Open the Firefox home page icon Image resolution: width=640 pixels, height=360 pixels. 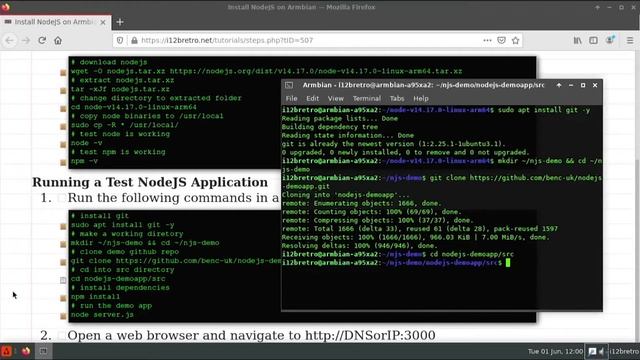click(58, 40)
